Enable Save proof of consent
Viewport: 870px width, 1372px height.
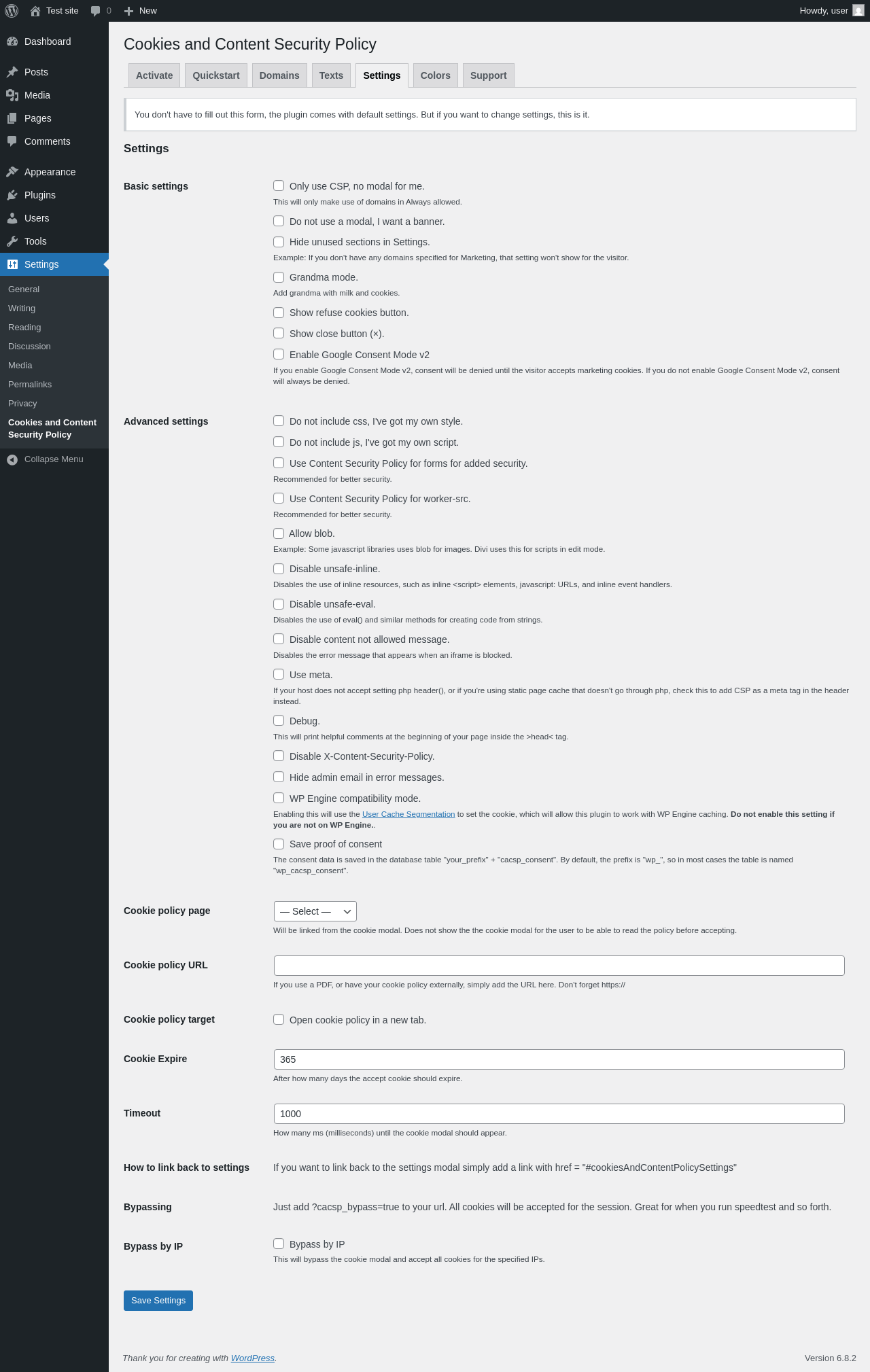279,844
